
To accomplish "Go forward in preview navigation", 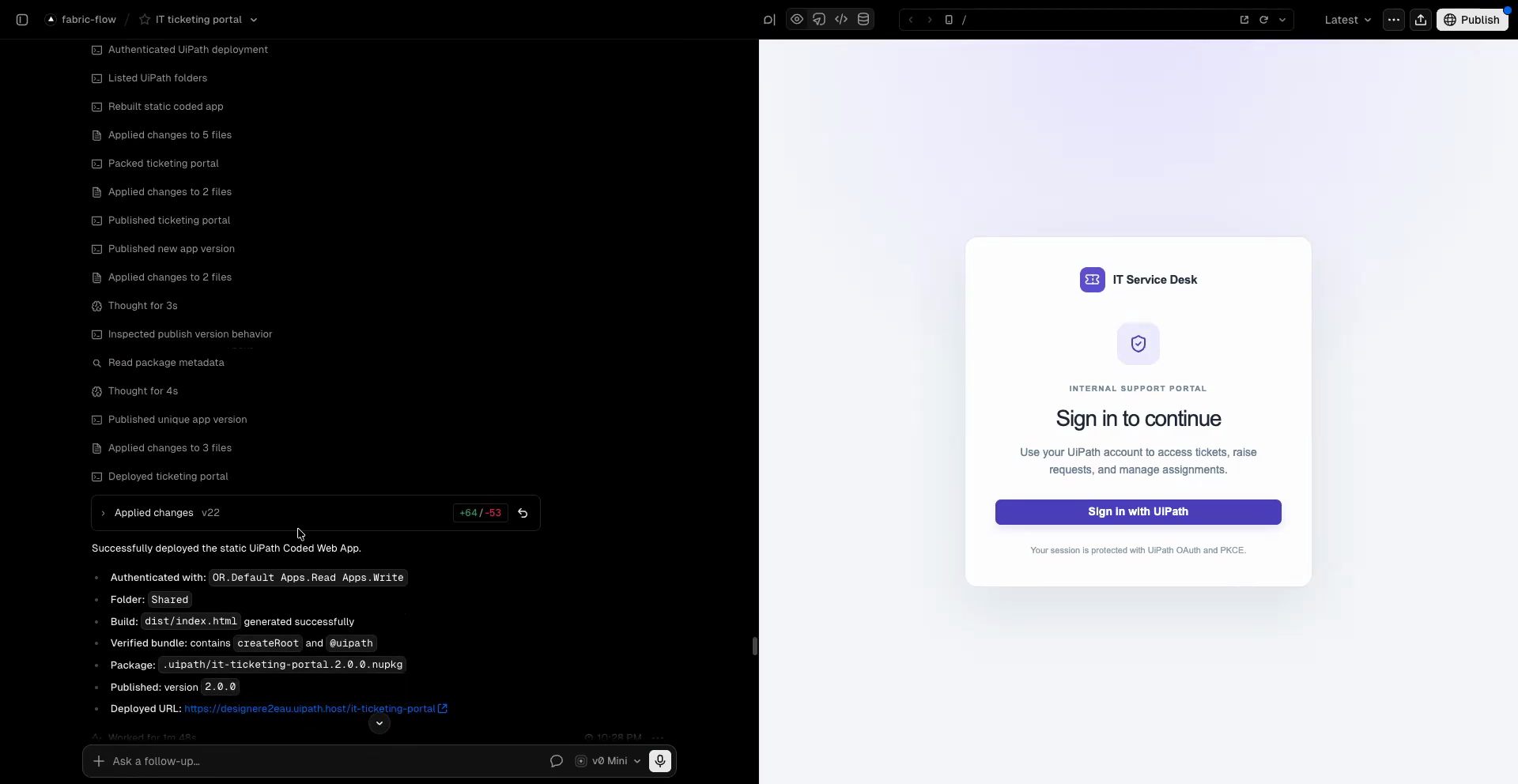I will (930, 20).
